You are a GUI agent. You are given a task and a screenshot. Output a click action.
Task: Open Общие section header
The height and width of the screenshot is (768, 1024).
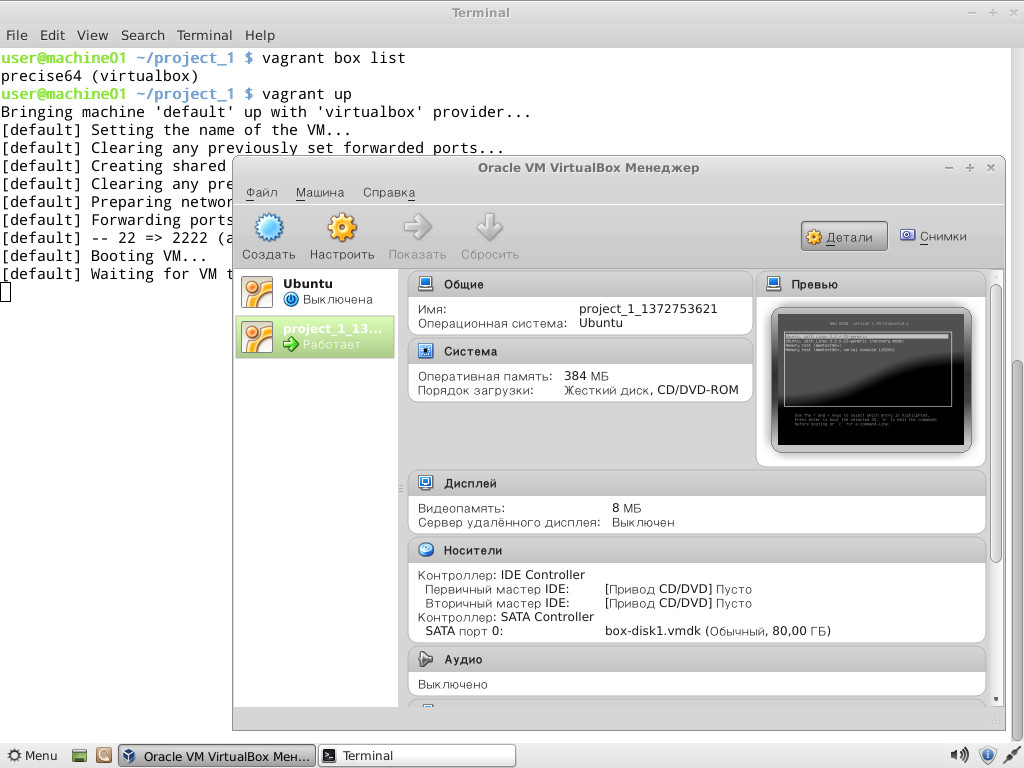[x=581, y=284]
